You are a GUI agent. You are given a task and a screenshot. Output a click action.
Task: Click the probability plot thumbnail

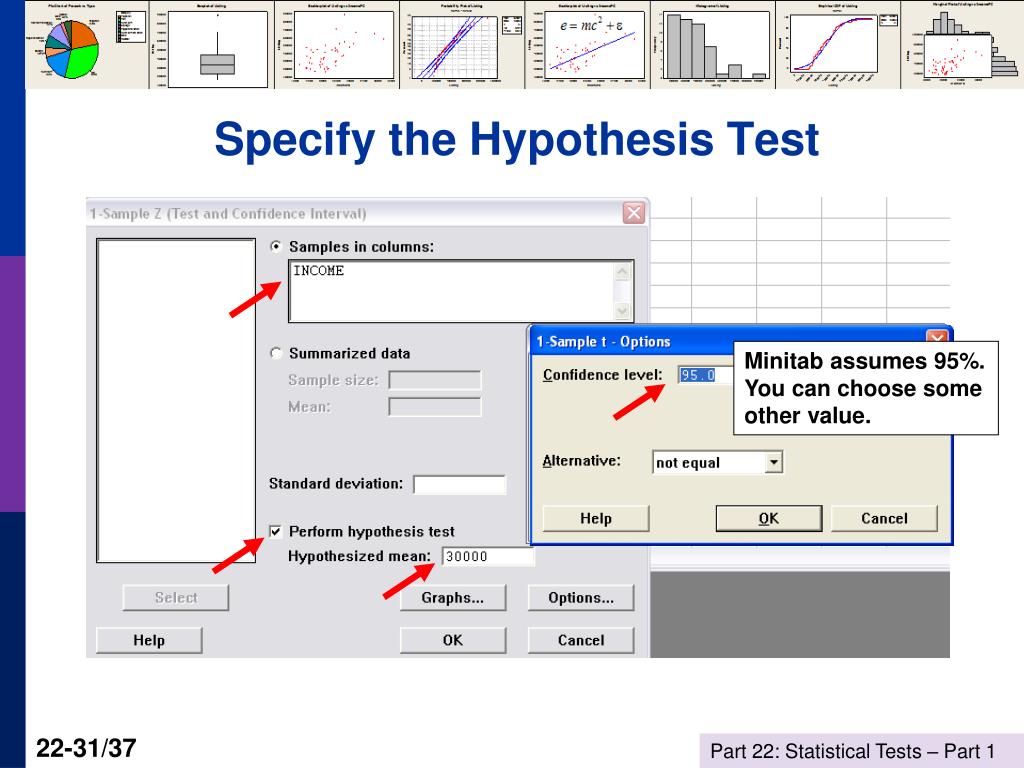click(462, 44)
